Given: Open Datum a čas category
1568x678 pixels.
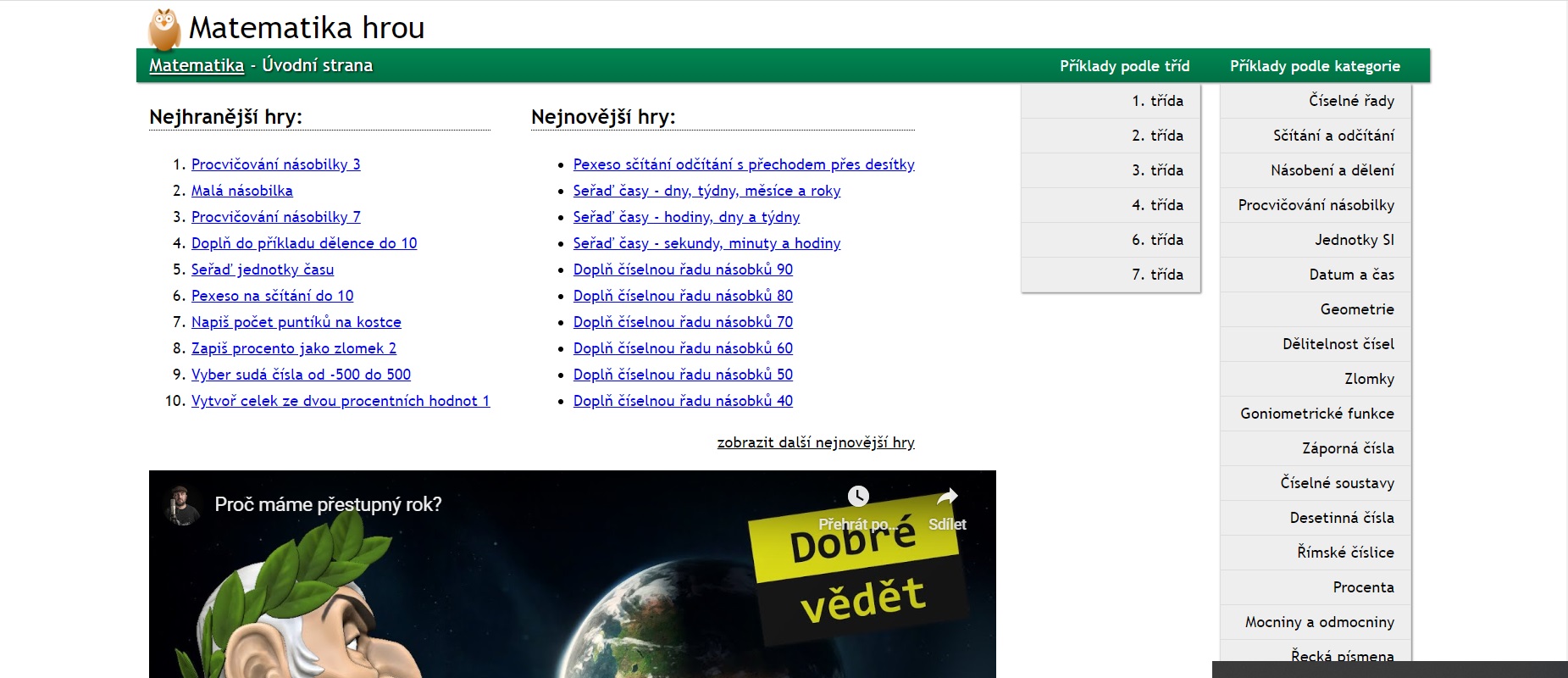Looking at the screenshot, I should click(1316, 275).
